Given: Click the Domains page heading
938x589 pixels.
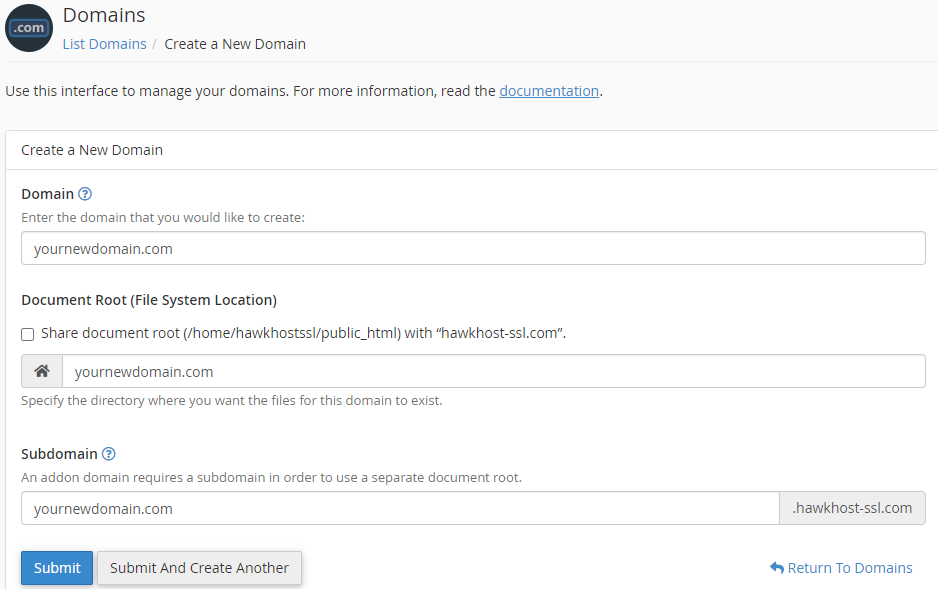Looking at the screenshot, I should [104, 16].
